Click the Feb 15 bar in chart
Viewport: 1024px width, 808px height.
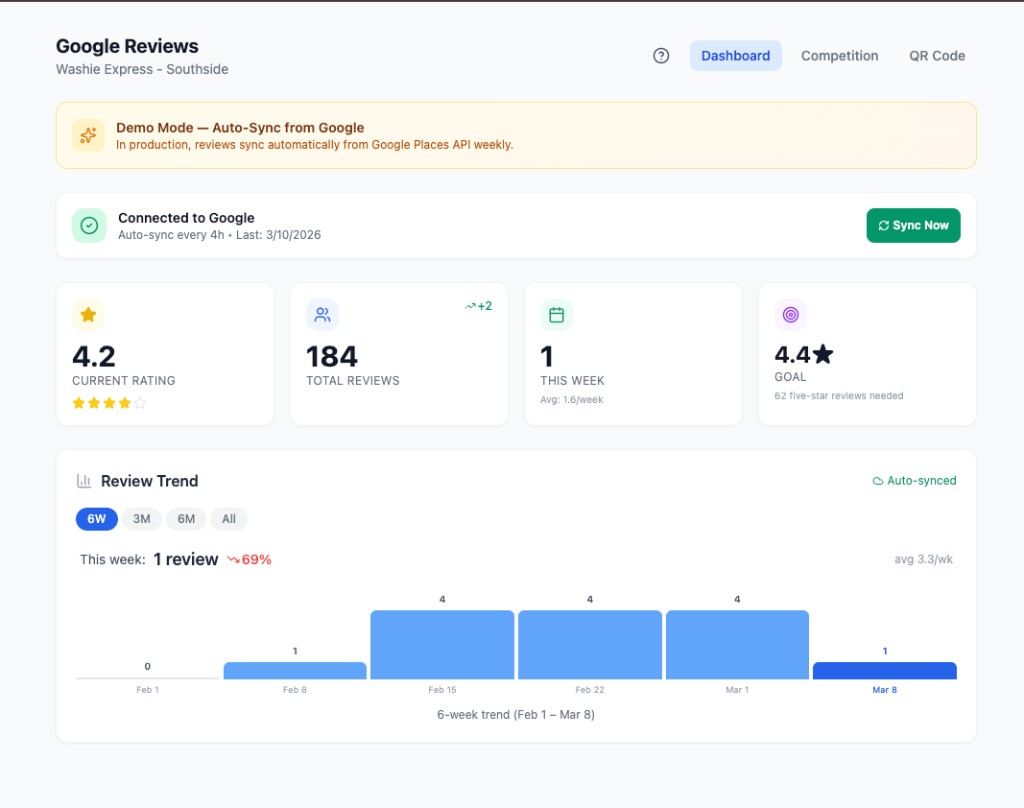[x=442, y=645]
